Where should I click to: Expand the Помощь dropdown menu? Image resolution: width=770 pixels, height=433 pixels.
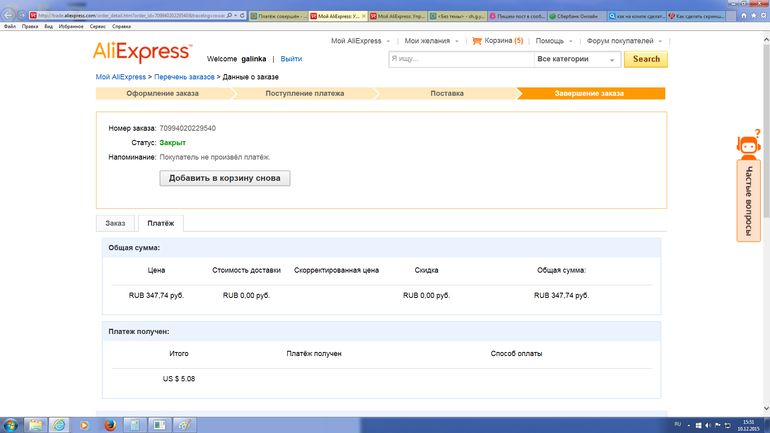coord(553,41)
